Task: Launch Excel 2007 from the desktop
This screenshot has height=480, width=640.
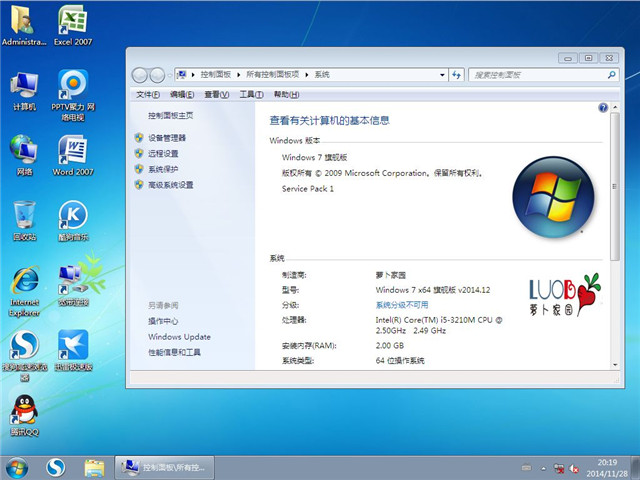Action: click(x=73, y=25)
